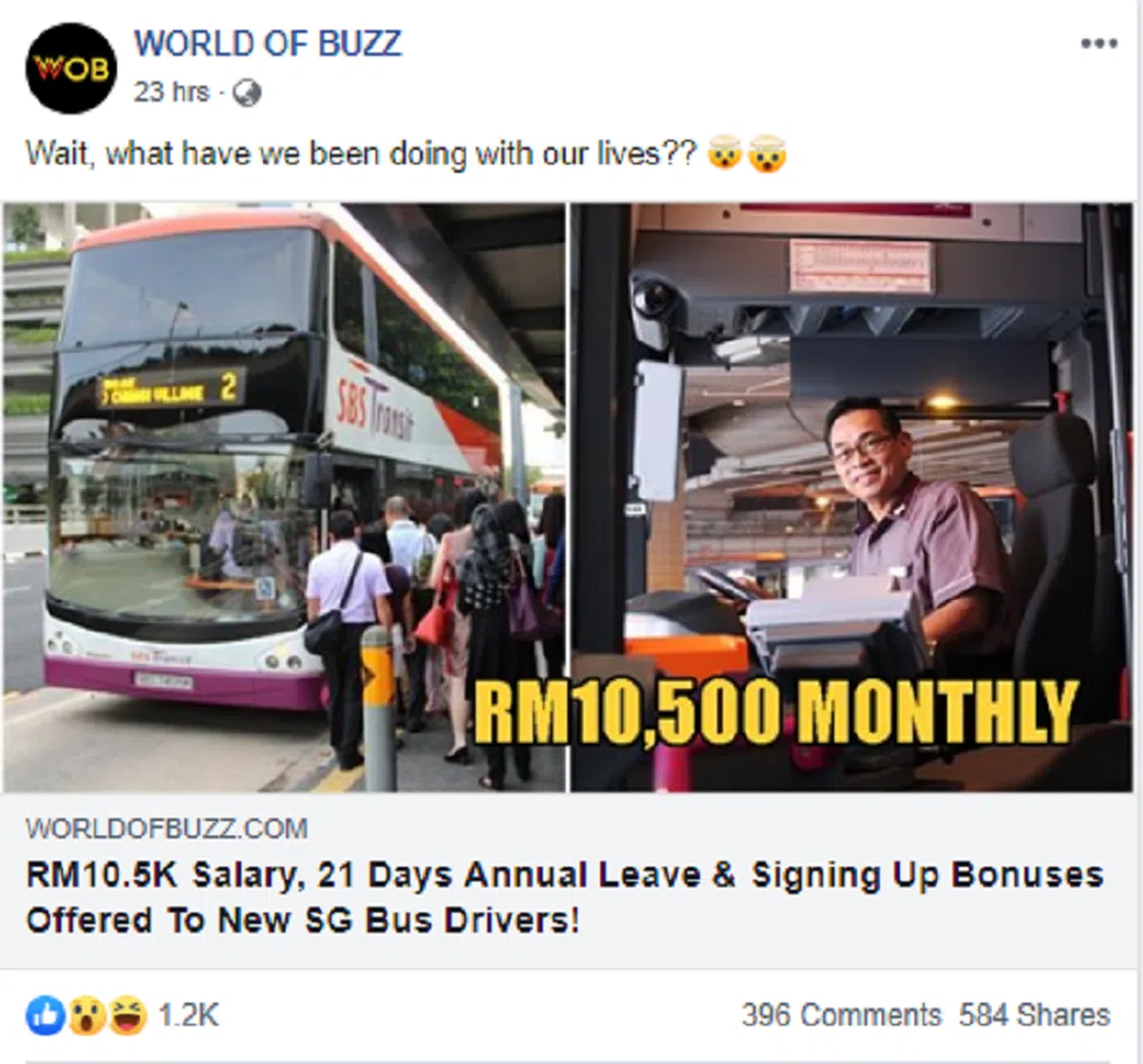Click the second exploding head emoji
This screenshot has width=1143, height=1064.
click(x=767, y=153)
